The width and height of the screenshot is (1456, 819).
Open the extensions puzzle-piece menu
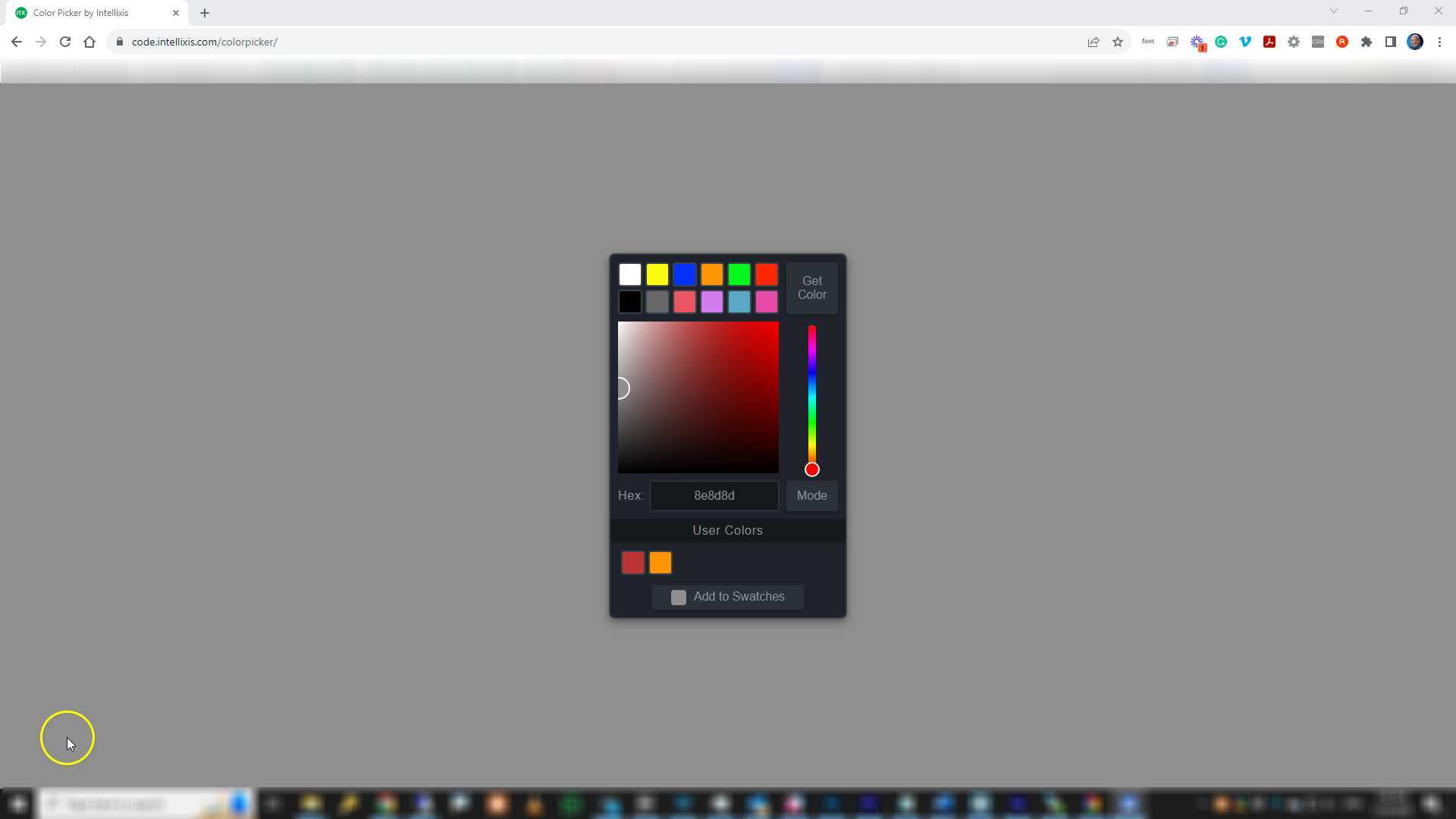[1367, 42]
